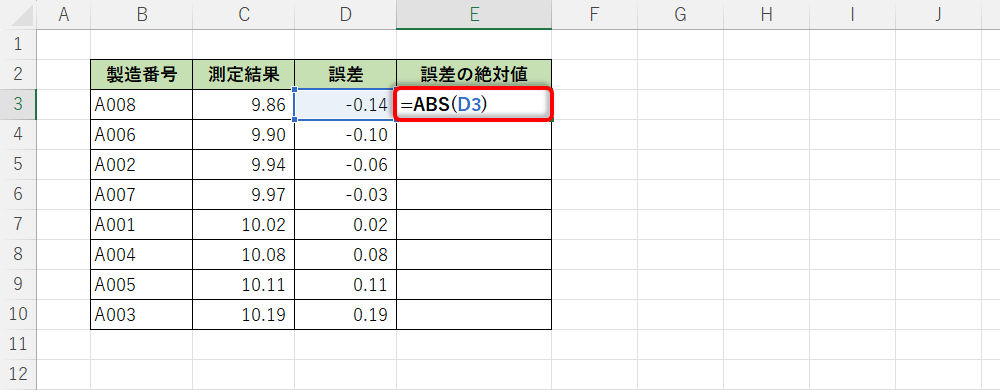1000x390 pixels.
Task: Click the 測定結果 header cell
Action: (x=243, y=75)
